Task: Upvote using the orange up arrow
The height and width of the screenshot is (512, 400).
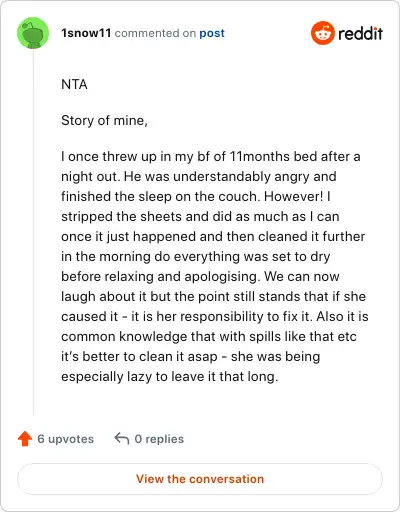Action: click(x=25, y=439)
